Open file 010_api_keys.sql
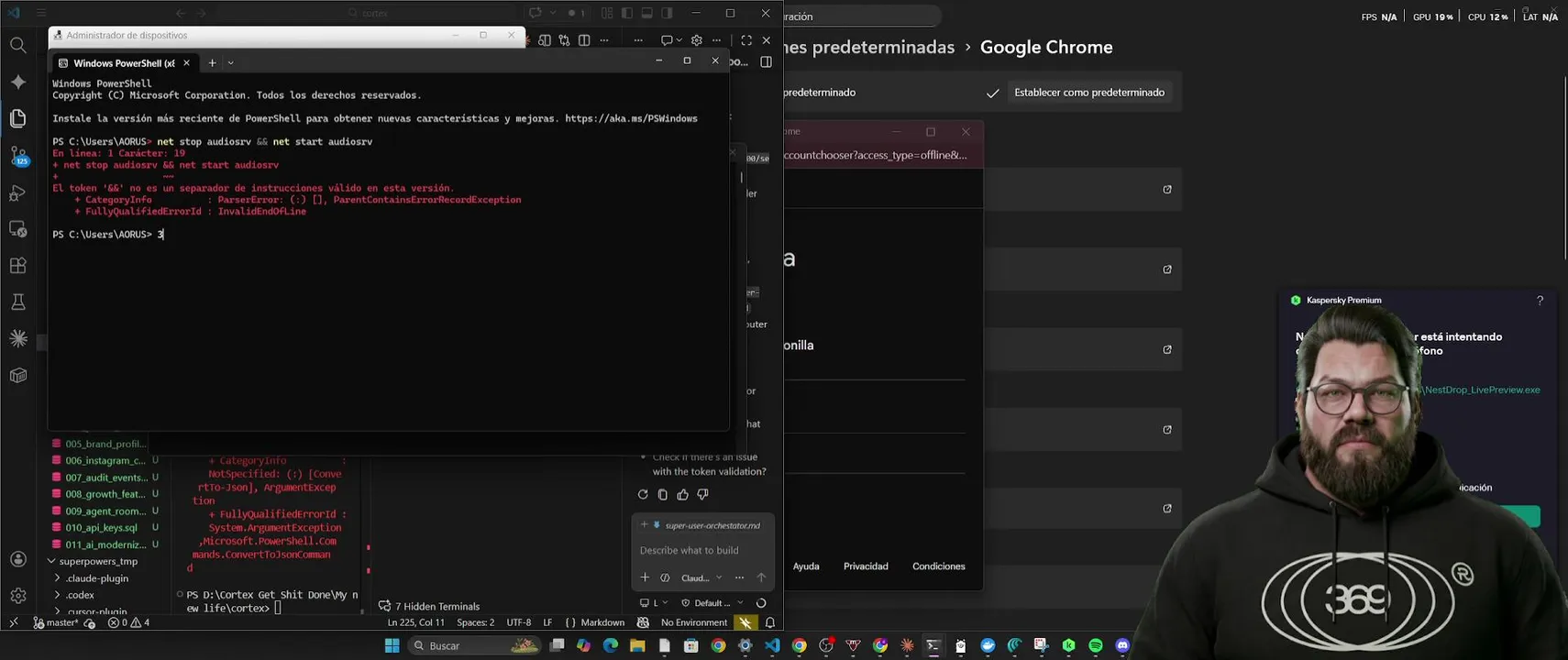 (x=101, y=527)
